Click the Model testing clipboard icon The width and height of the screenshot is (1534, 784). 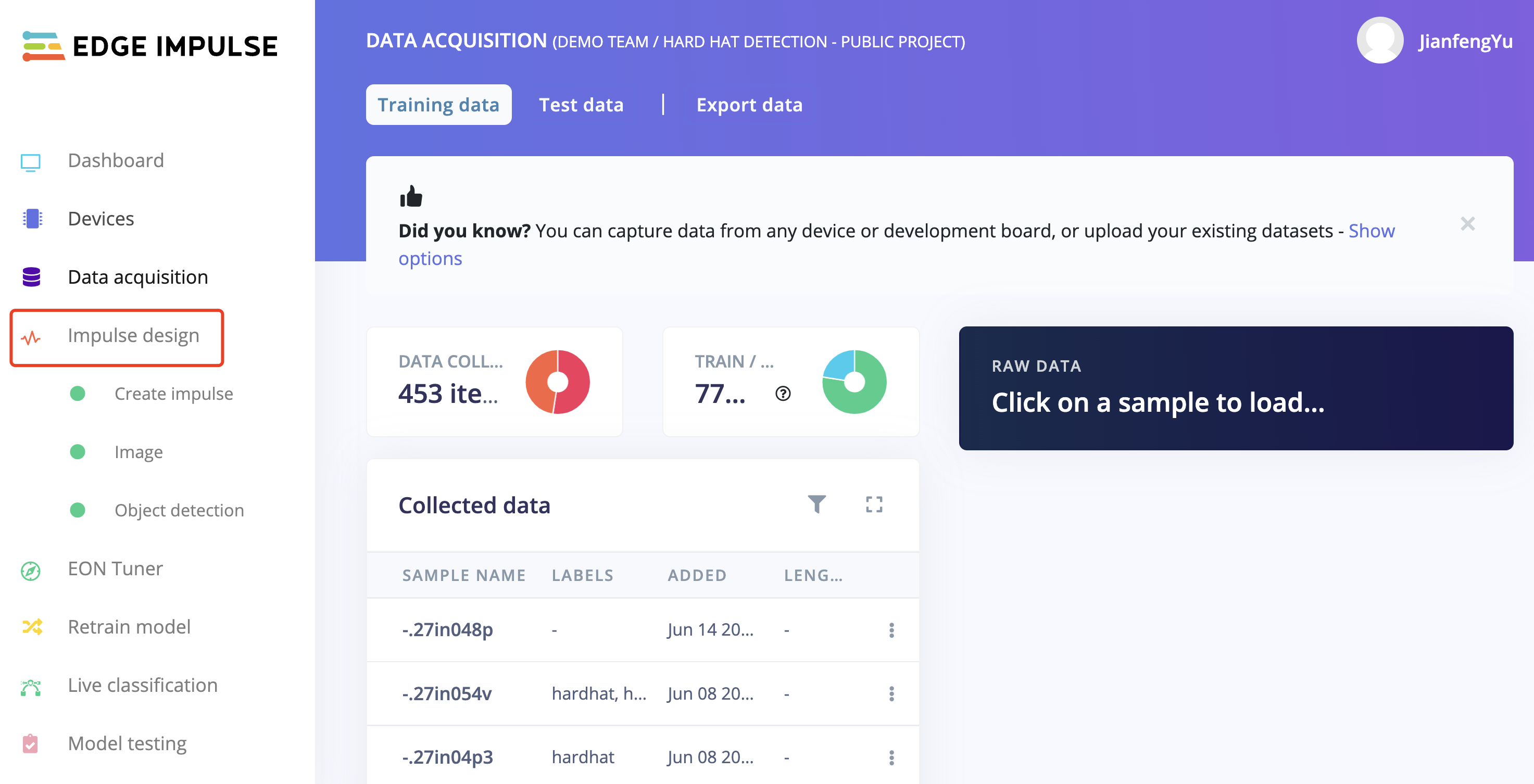click(30, 744)
